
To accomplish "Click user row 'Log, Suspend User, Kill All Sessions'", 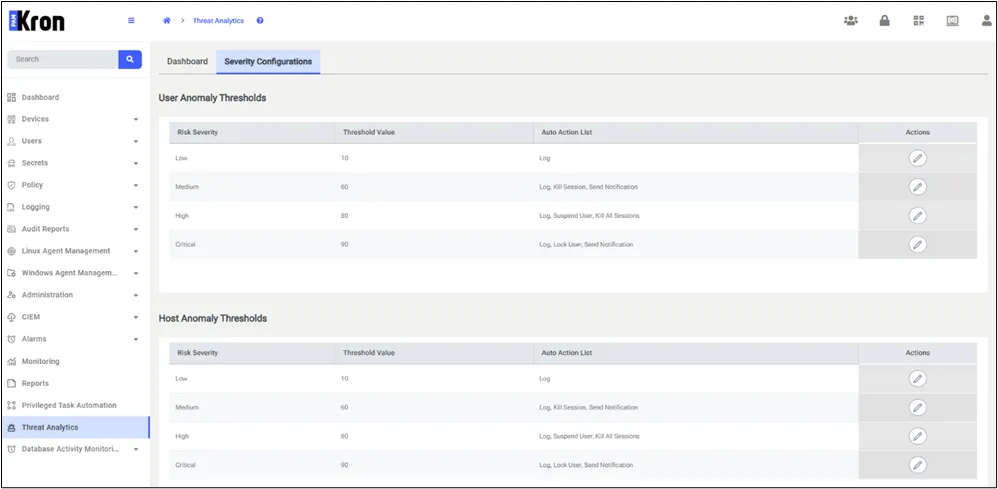I will (x=589, y=216).
